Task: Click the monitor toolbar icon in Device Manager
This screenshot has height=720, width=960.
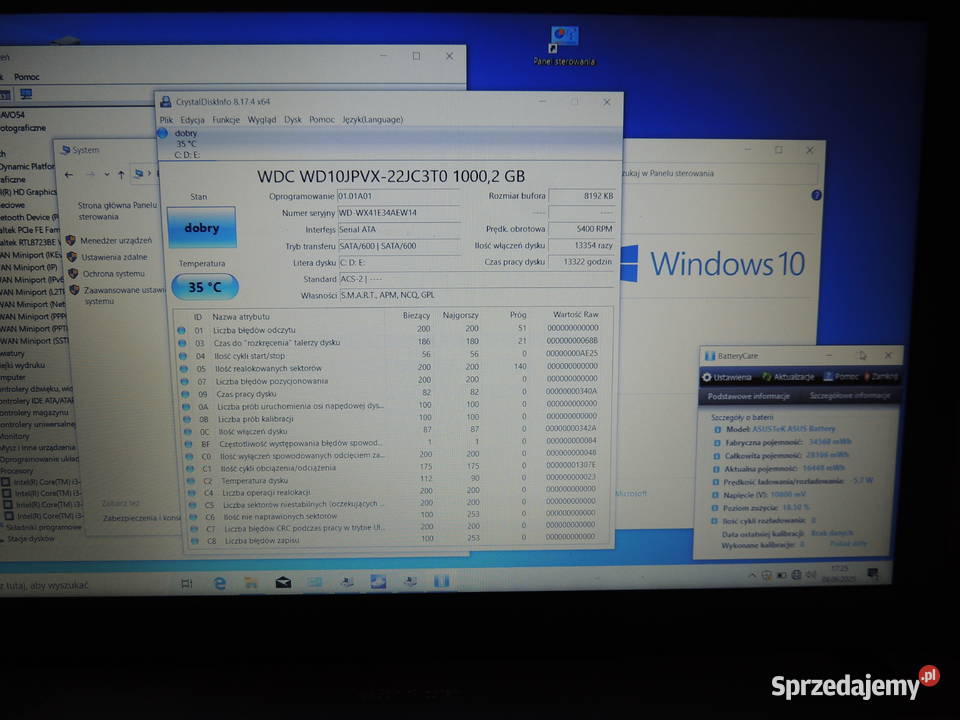Action: point(26,94)
